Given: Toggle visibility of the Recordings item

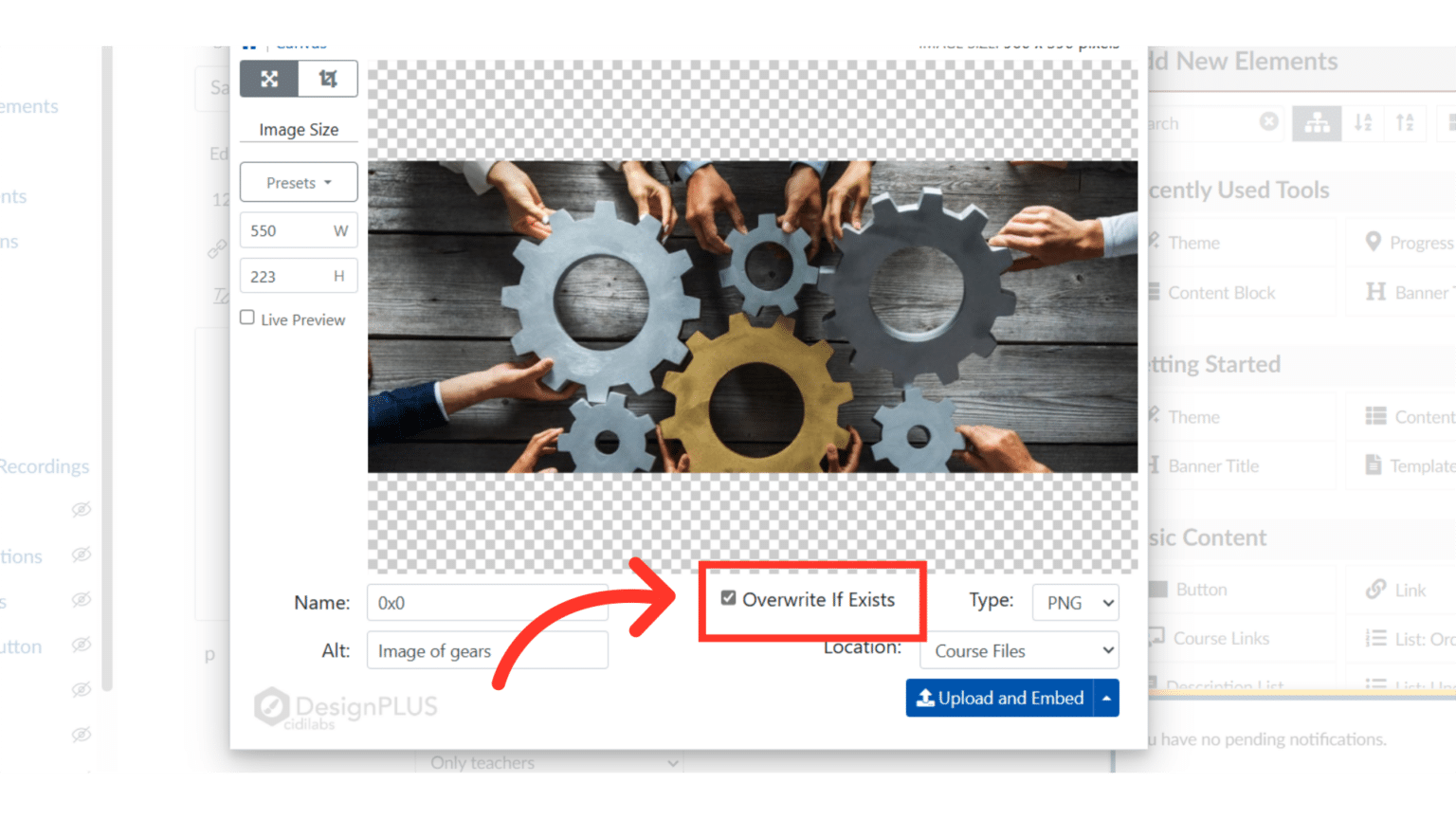Looking at the screenshot, I should point(82,509).
